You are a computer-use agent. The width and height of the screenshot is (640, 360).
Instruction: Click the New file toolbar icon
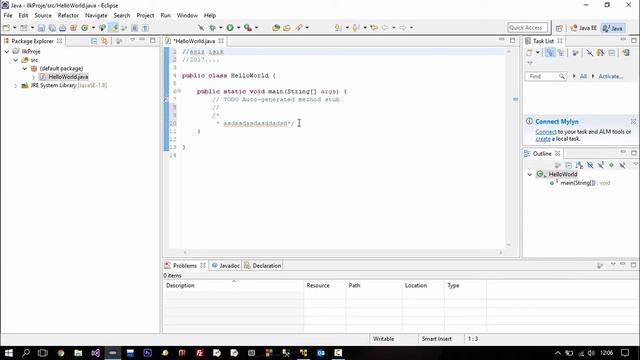pos(7,28)
